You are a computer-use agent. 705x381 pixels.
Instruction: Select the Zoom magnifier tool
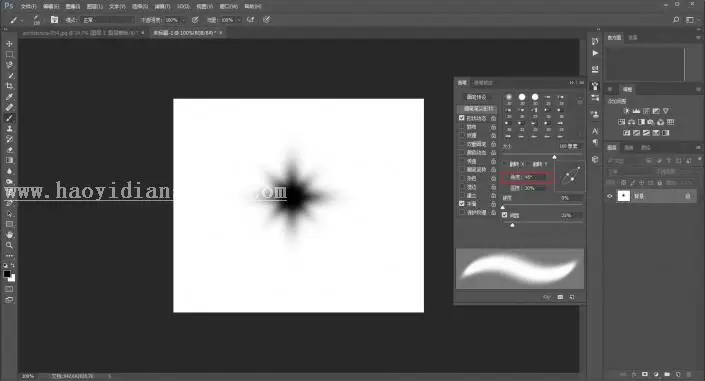click(x=9, y=245)
